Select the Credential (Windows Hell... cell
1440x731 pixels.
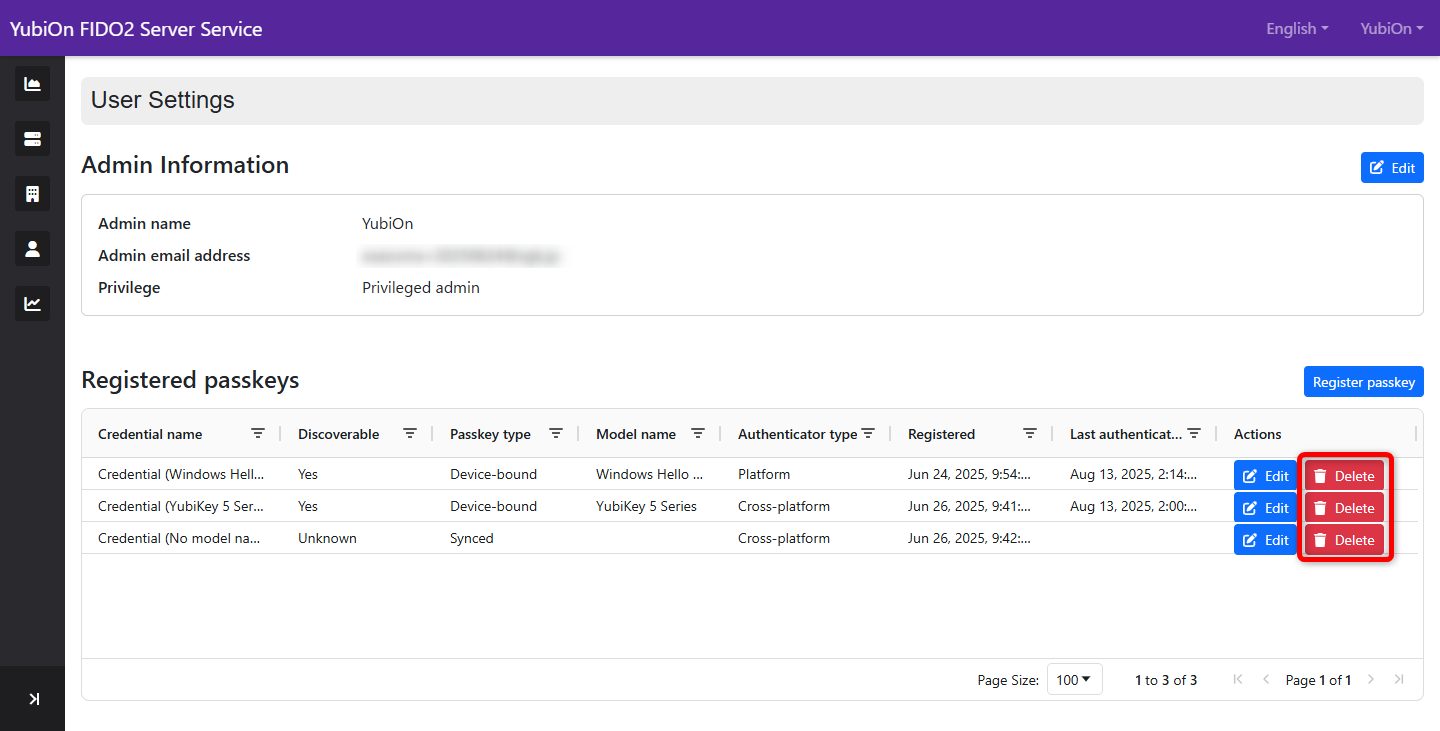coord(181,474)
